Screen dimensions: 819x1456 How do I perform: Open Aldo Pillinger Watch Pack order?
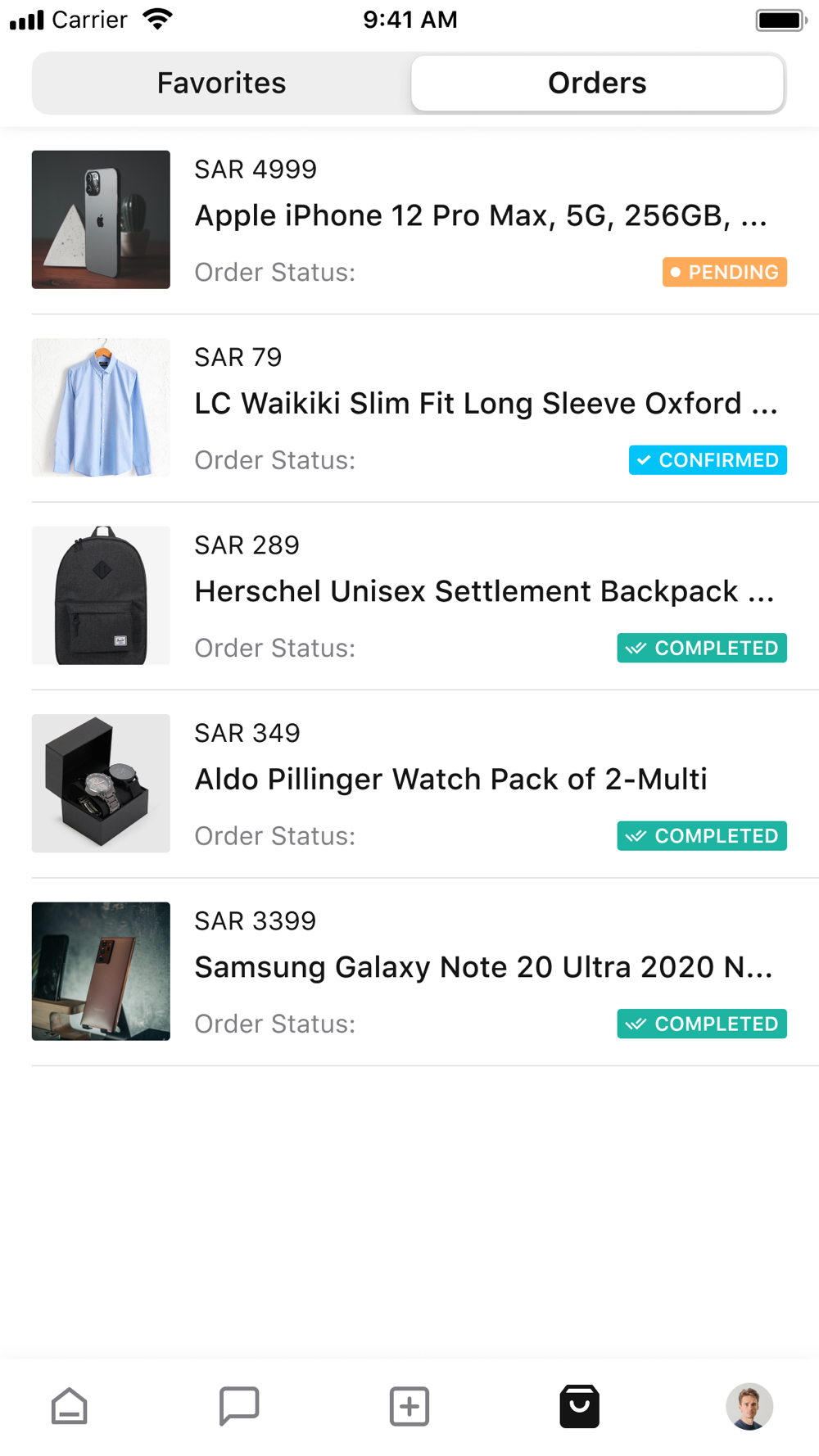click(450, 779)
